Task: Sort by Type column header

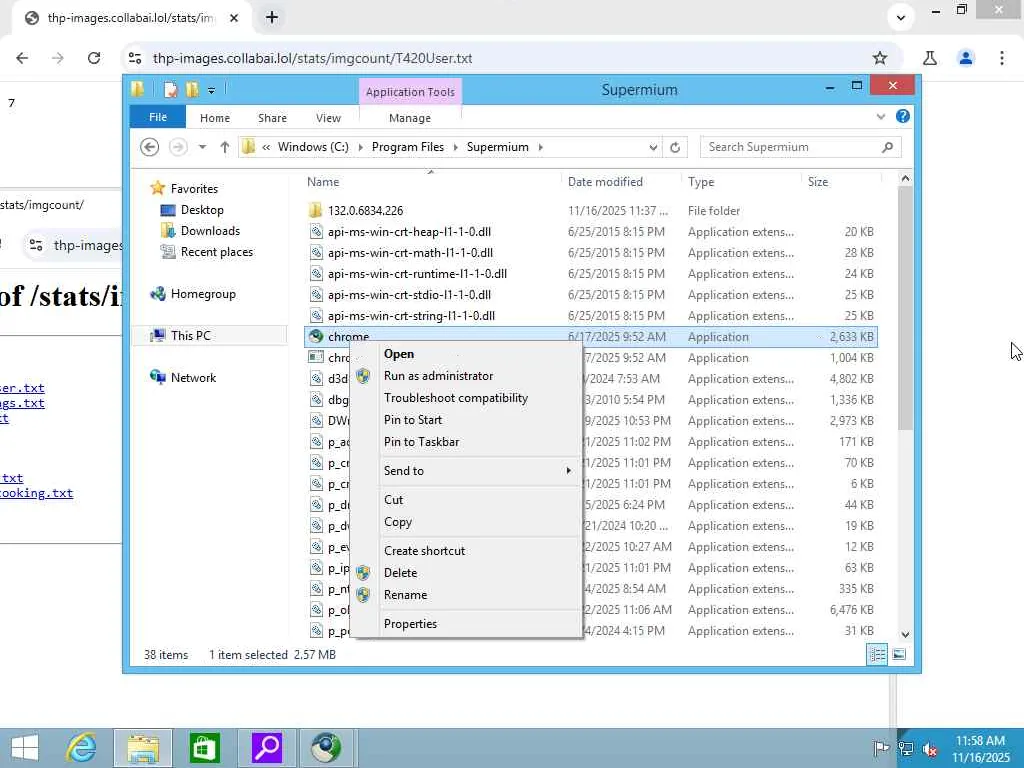Action: (x=701, y=182)
